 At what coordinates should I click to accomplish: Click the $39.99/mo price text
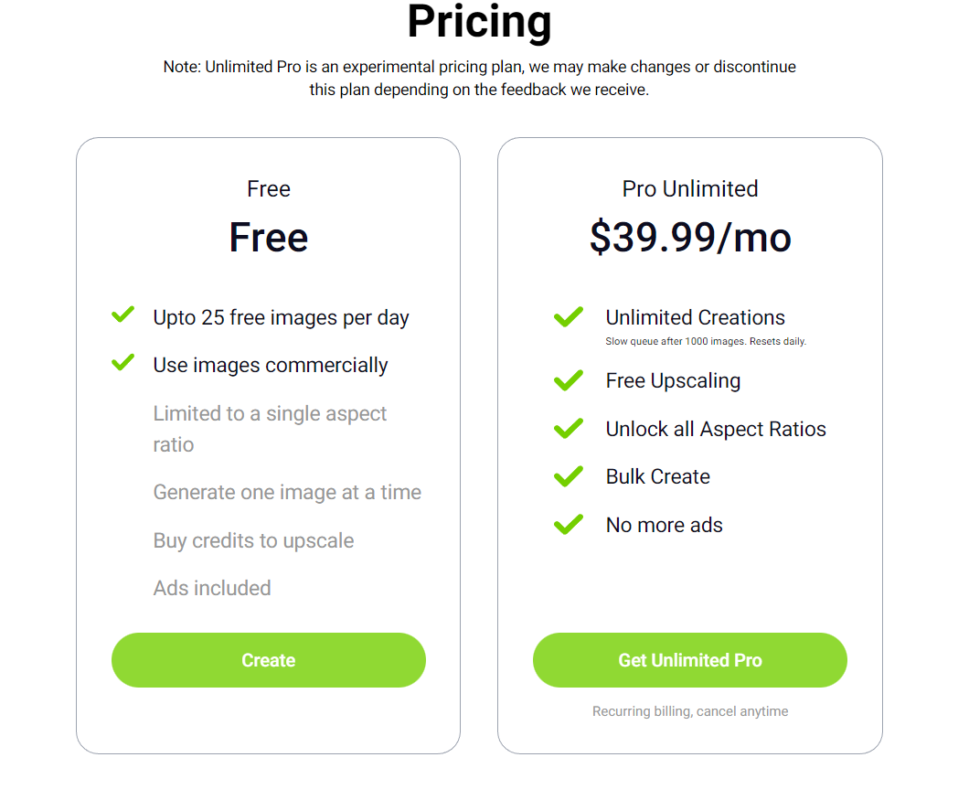point(690,238)
